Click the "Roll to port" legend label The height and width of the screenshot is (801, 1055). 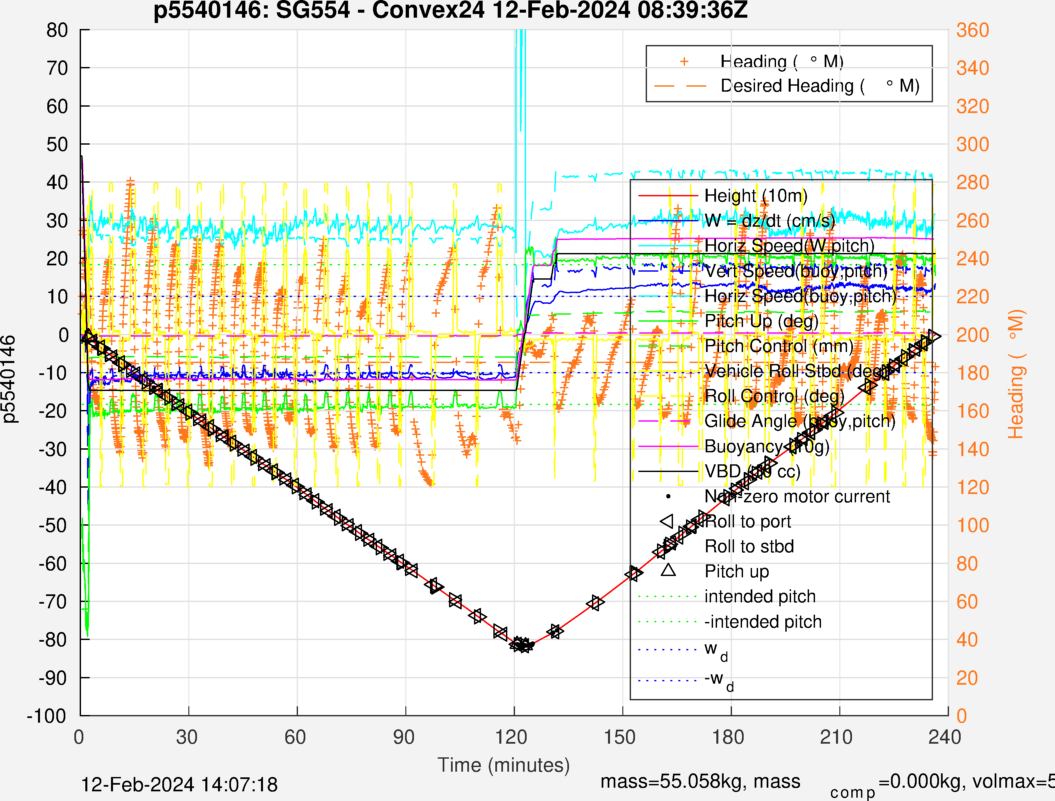(748, 522)
